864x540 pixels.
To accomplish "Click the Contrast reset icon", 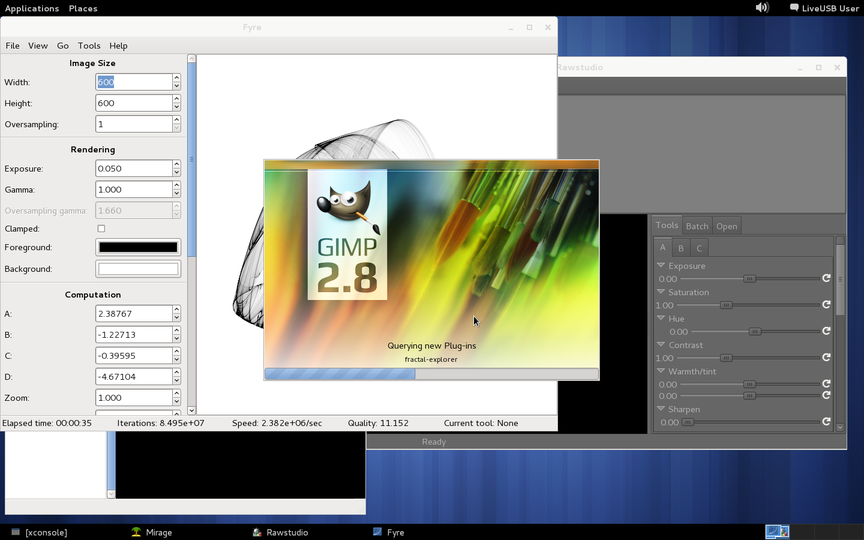I will (826, 357).
